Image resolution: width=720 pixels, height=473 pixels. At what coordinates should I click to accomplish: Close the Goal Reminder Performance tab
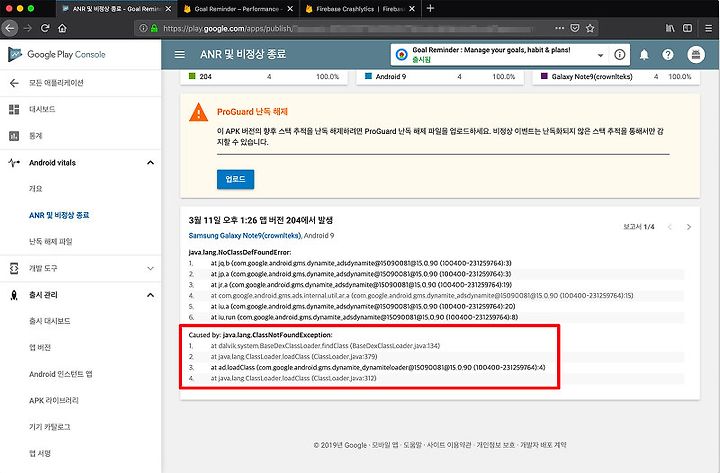290,9
